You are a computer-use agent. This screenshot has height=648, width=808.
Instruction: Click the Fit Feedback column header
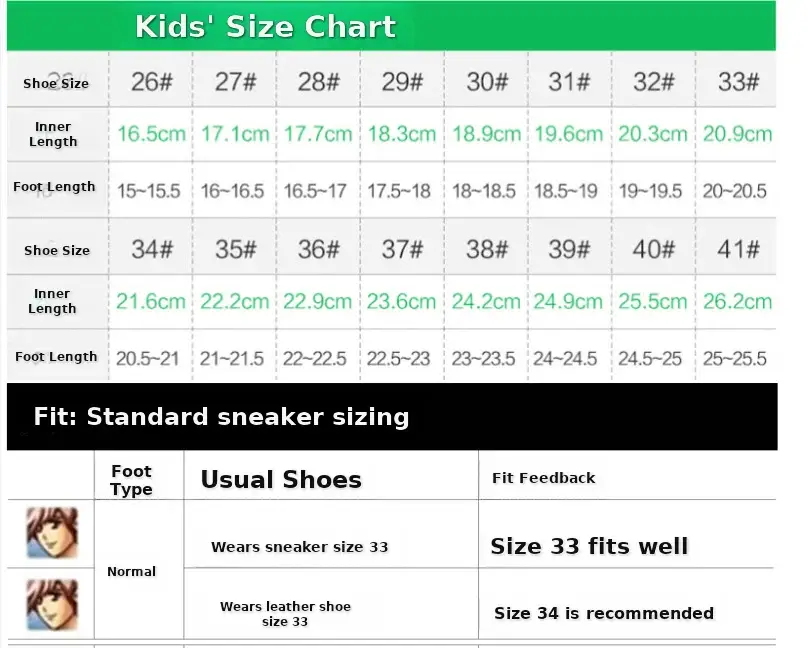[544, 478]
